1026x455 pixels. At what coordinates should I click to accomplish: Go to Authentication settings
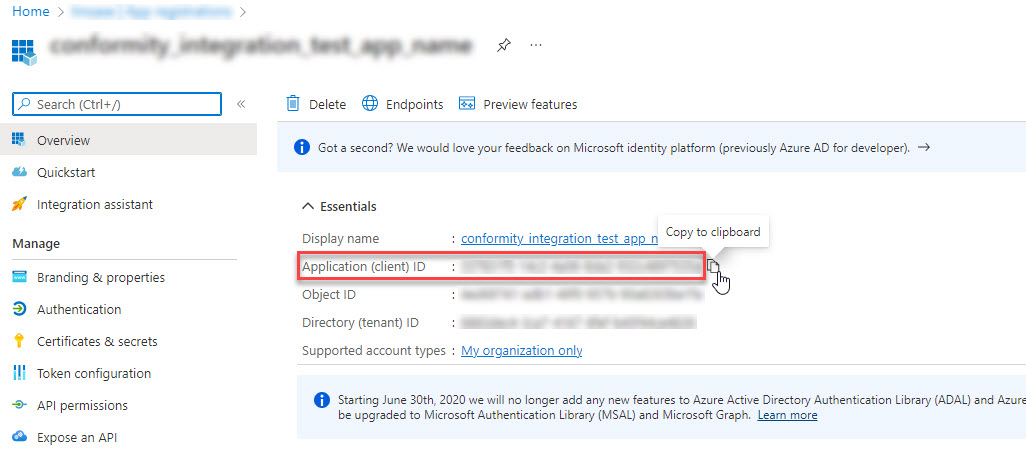pyautogui.click(x=79, y=309)
